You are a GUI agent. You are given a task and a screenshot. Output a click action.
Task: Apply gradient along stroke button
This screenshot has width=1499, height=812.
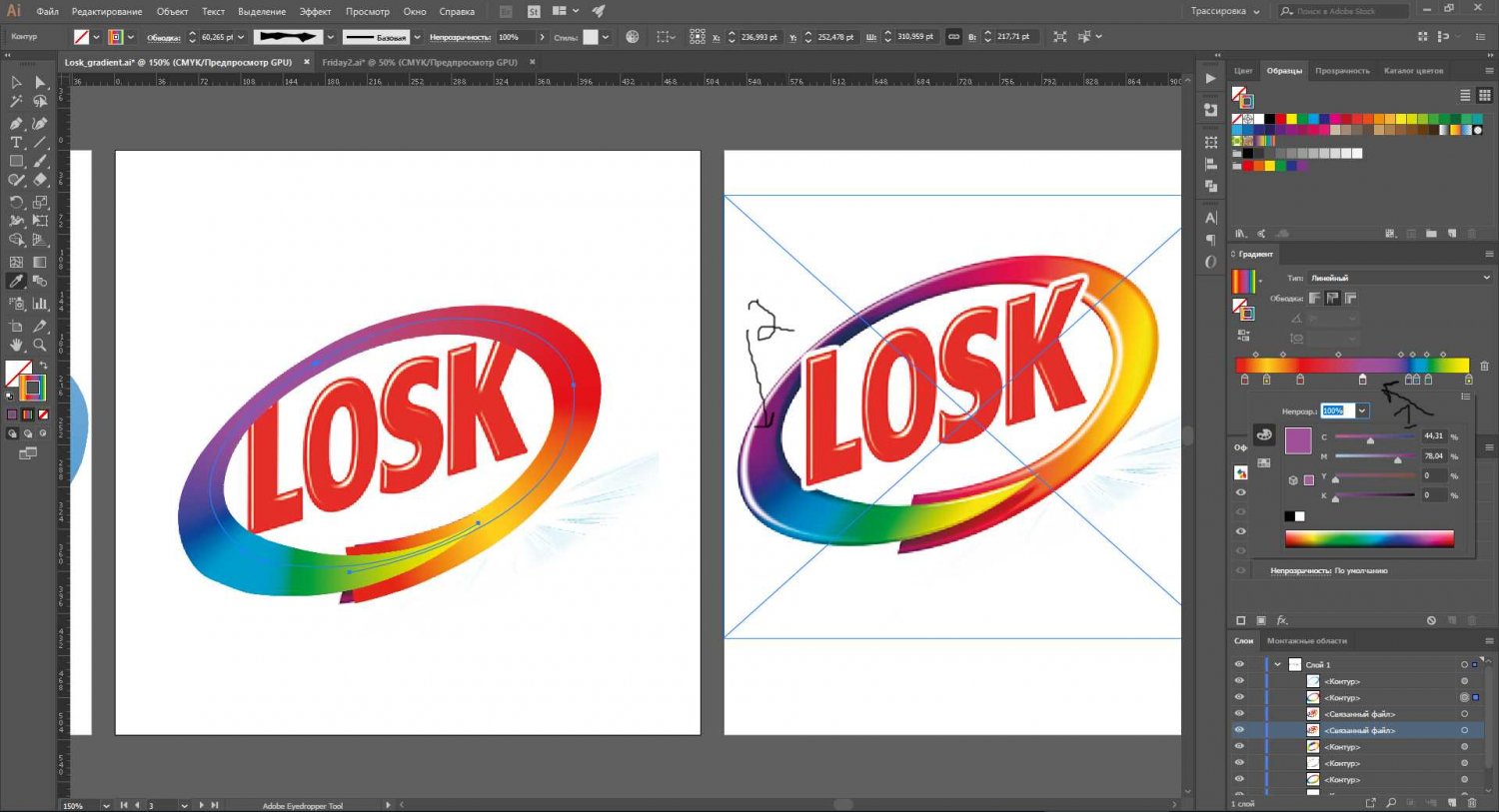coord(1333,298)
